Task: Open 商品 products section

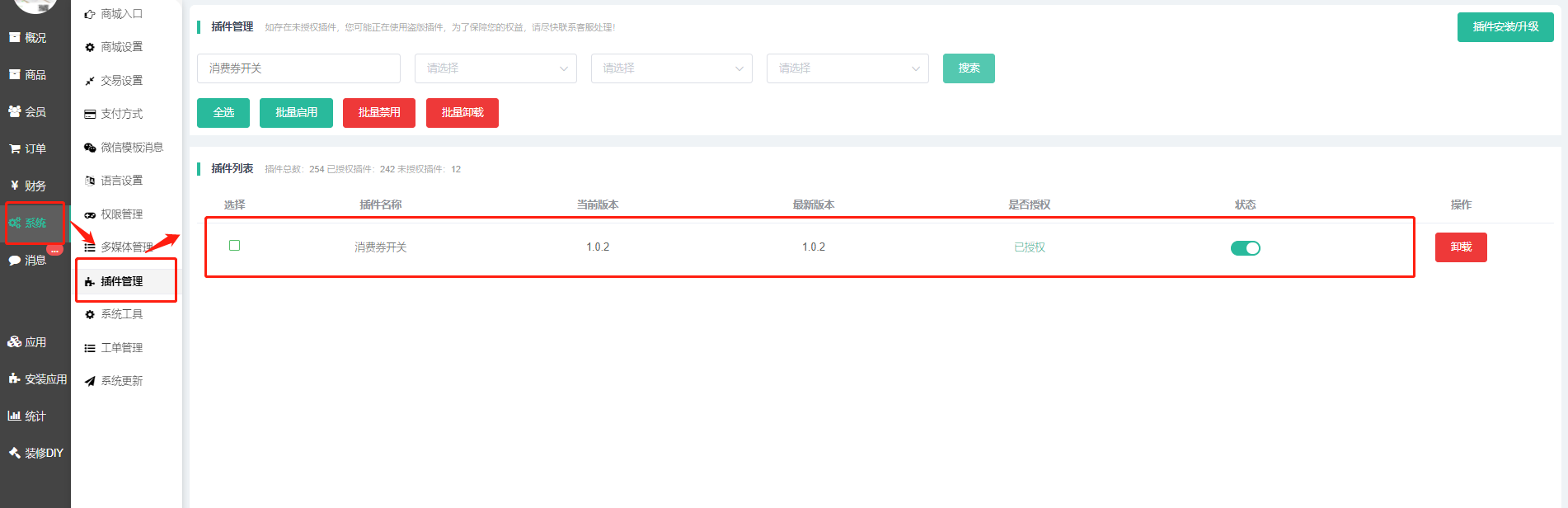Action: (x=35, y=75)
